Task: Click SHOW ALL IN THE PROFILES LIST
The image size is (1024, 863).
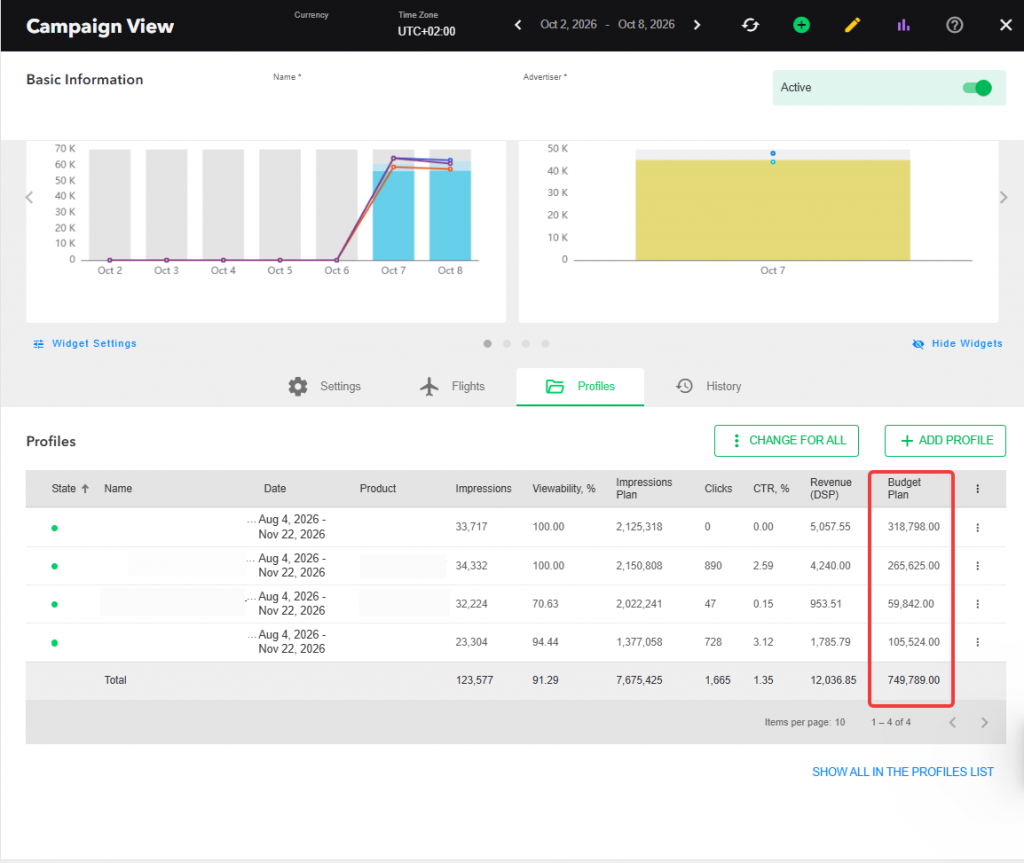Action: click(903, 772)
